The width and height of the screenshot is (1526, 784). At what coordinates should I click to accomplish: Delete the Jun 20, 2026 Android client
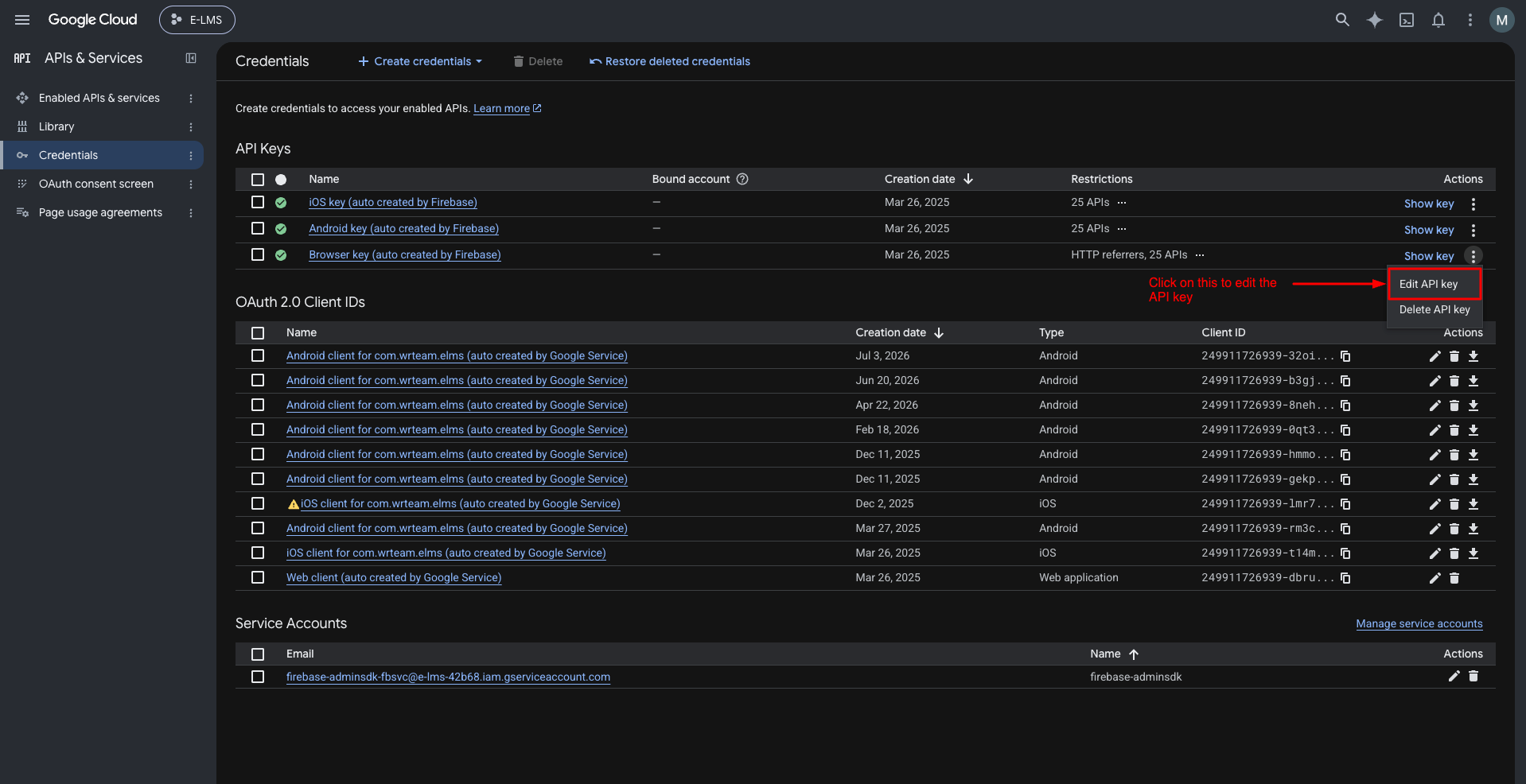click(1454, 381)
